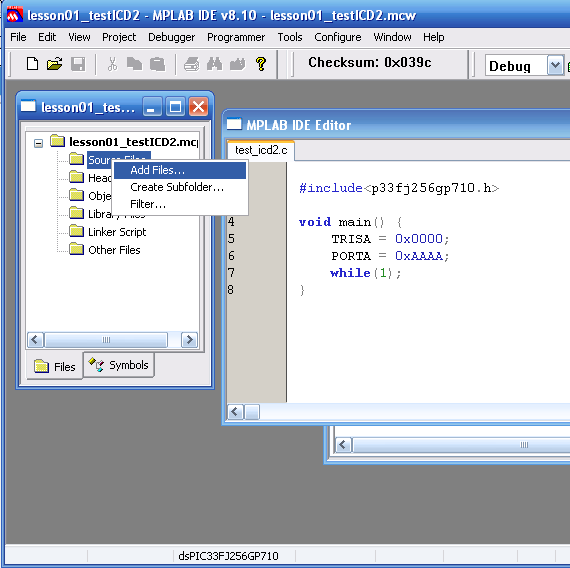Select the Linker Script tree item
Image resolution: width=570 pixels, height=568 pixels.
[117, 232]
